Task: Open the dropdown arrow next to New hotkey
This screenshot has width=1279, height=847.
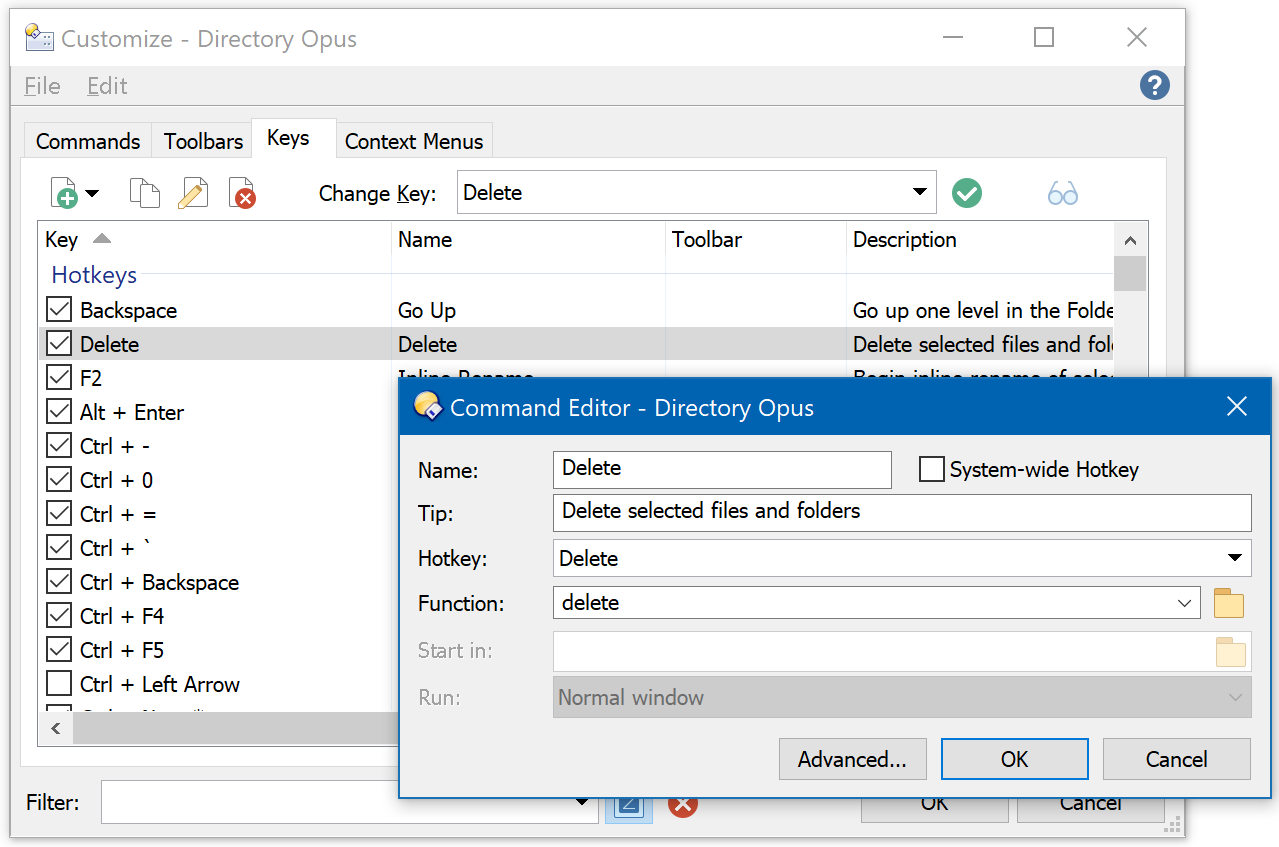Action: [x=92, y=193]
